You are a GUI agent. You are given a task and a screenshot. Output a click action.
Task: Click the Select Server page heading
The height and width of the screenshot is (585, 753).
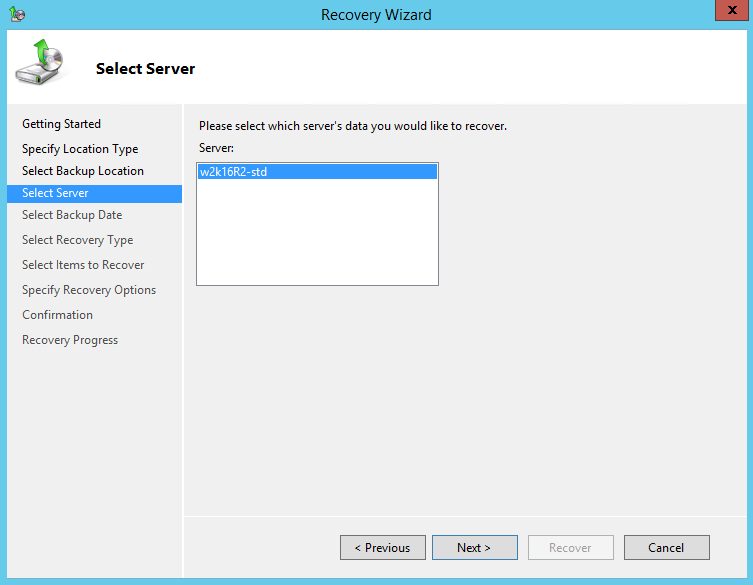click(x=146, y=69)
